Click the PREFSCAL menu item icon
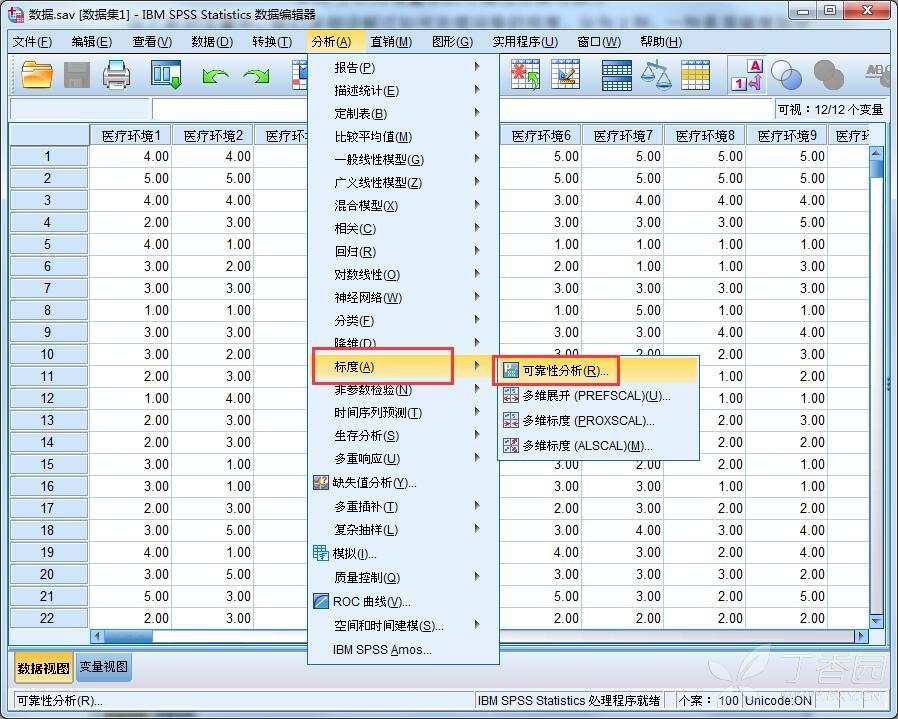This screenshot has height=719, width=898. (x=510, y=395)
